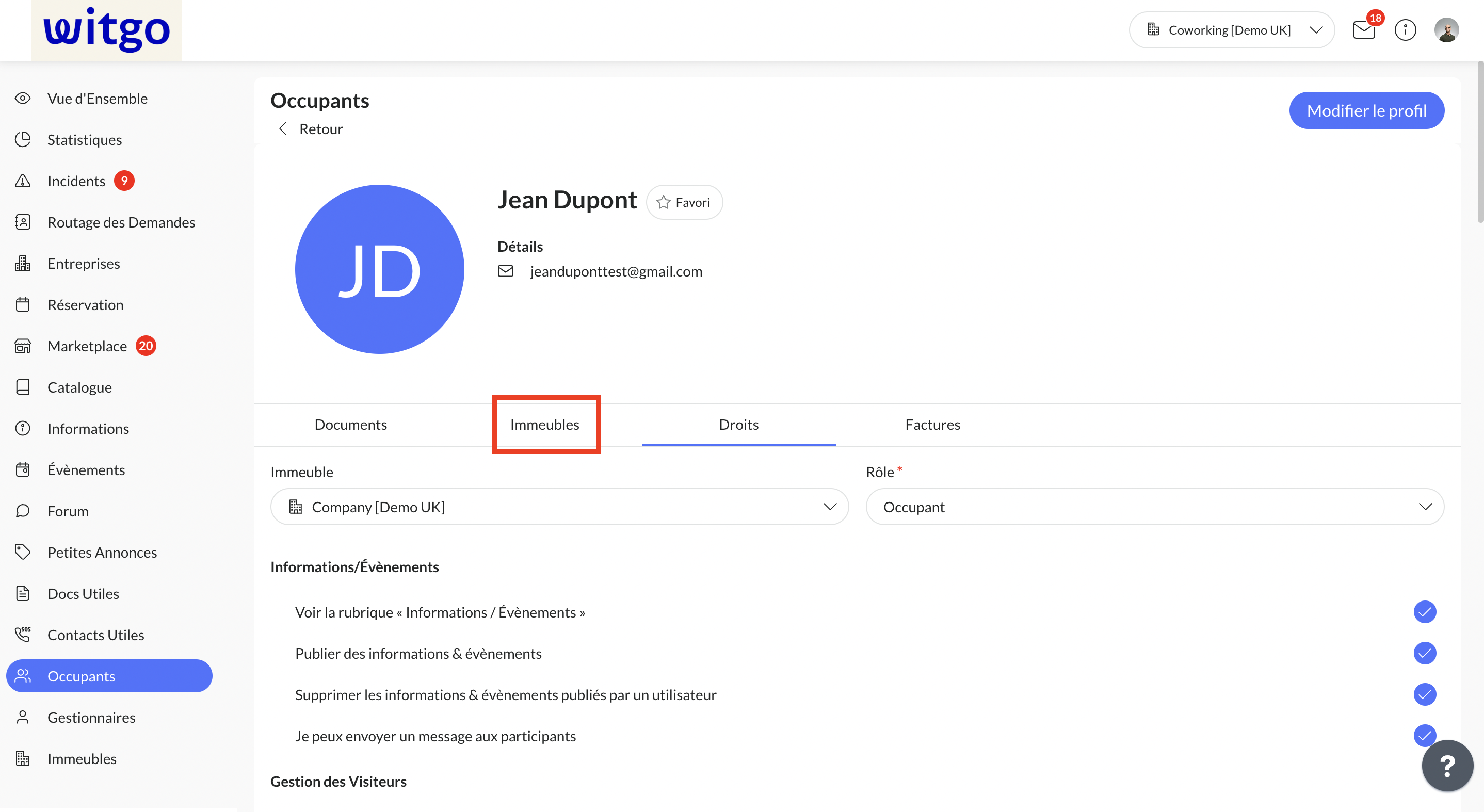Open the messages envelope with 18 badge
This screenshot has height=812, width=1484.
[1364, 29]
